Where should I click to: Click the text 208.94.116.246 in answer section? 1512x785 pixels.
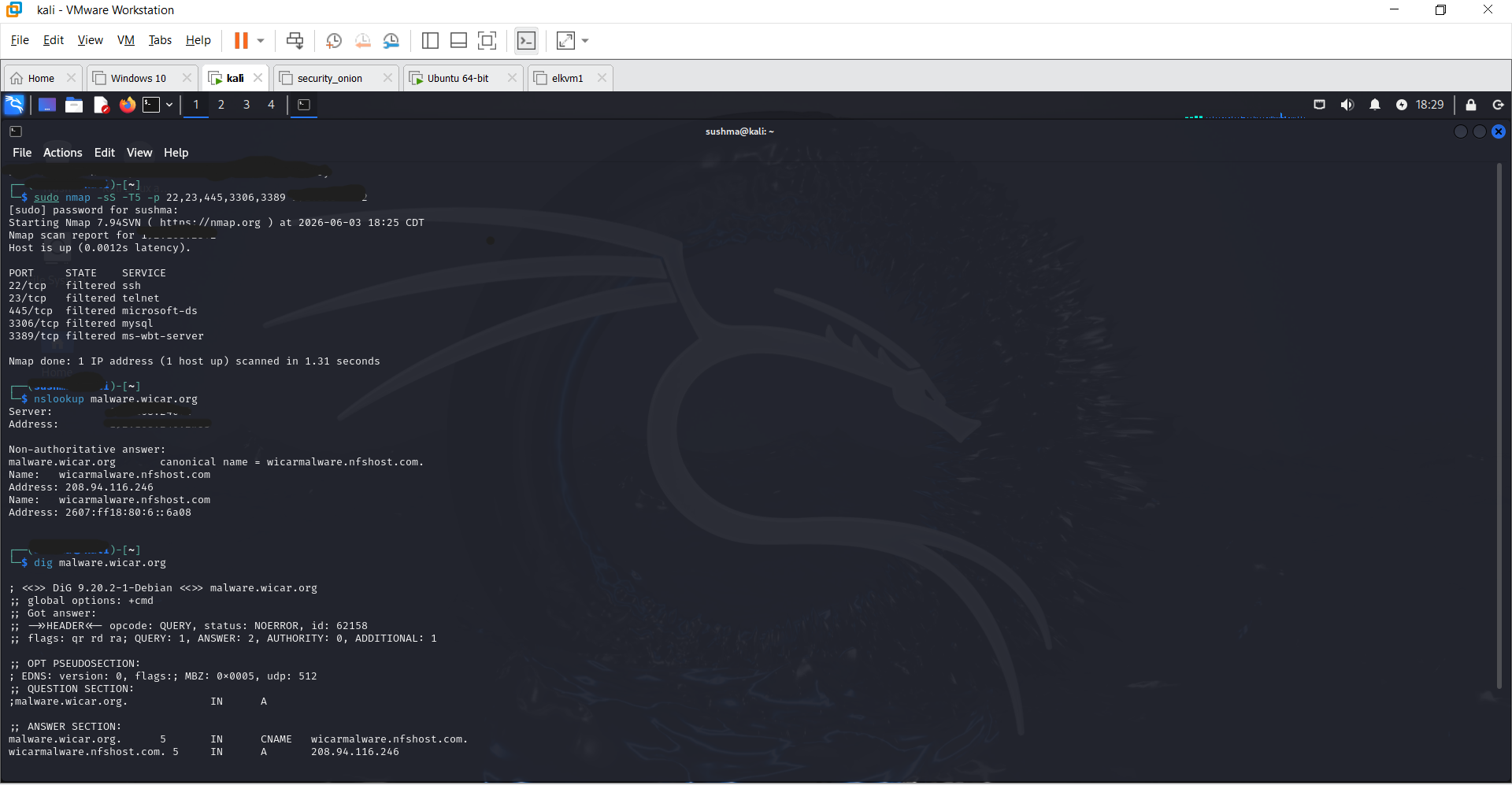pos(354,752)
